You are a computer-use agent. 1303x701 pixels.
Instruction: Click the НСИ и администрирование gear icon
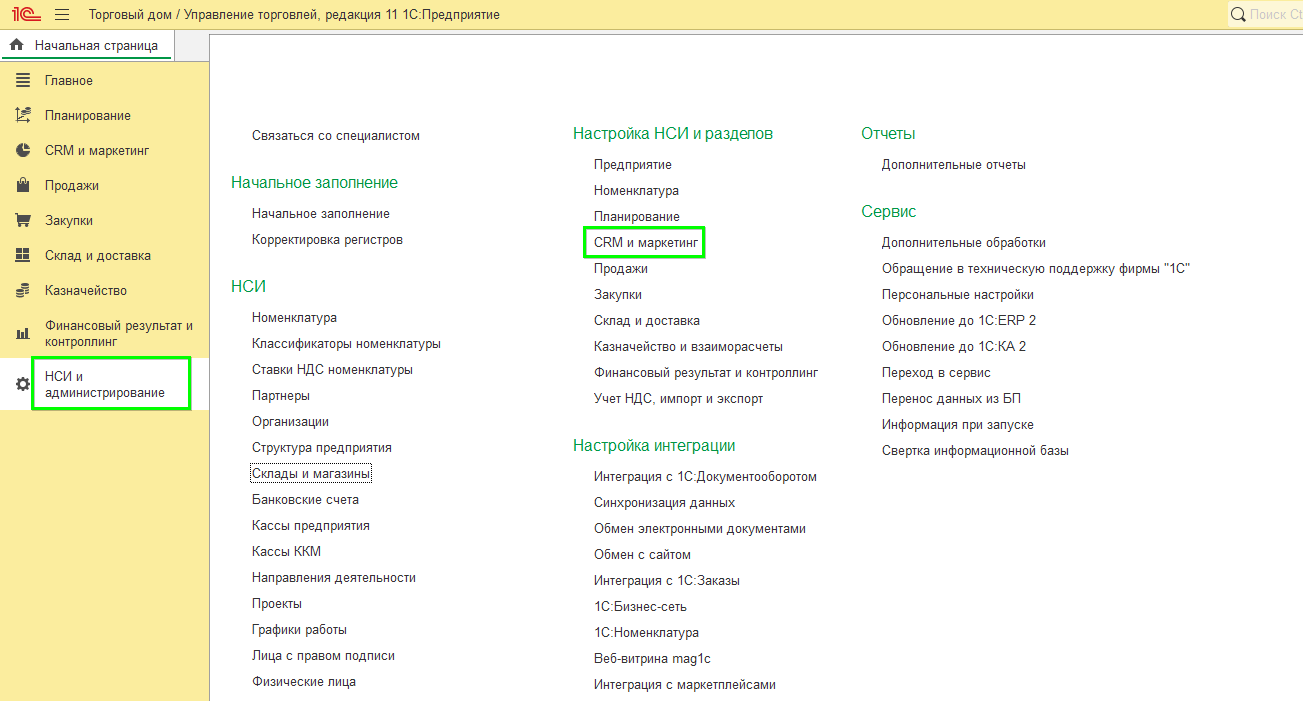[23, 384]
